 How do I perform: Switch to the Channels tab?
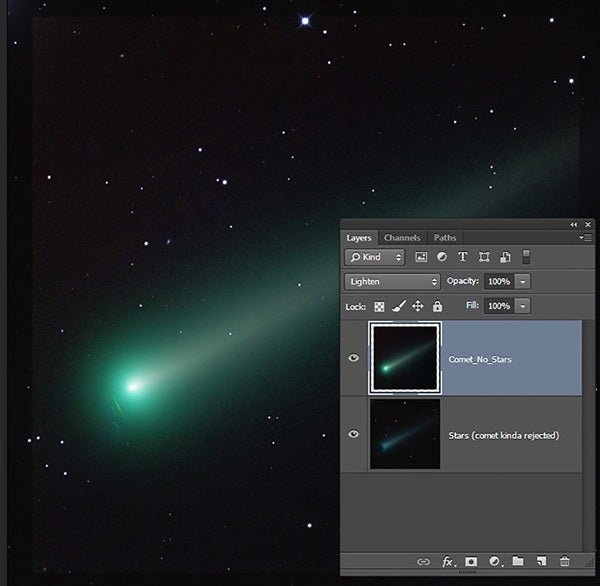tap(402, 238)
